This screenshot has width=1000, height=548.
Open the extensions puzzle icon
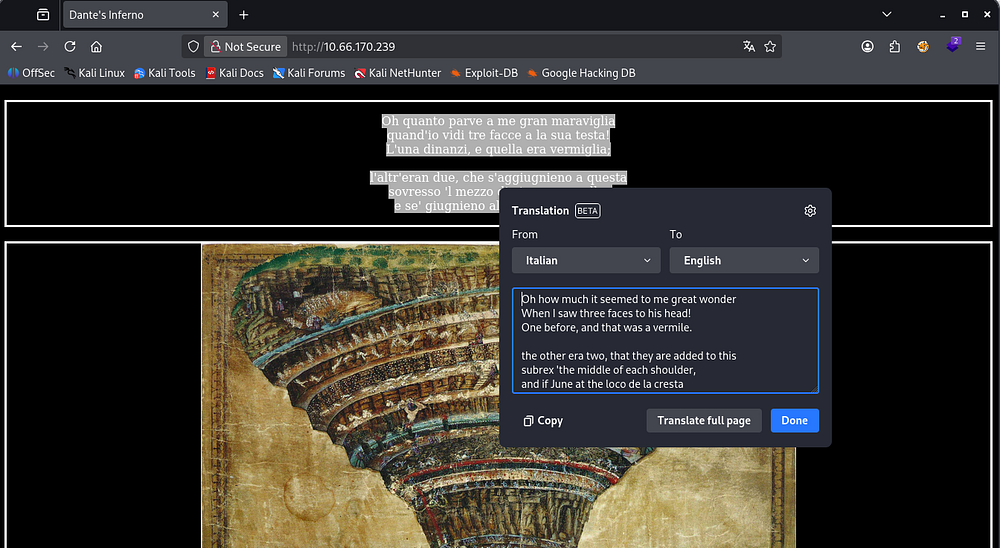[x=893, y=46]
